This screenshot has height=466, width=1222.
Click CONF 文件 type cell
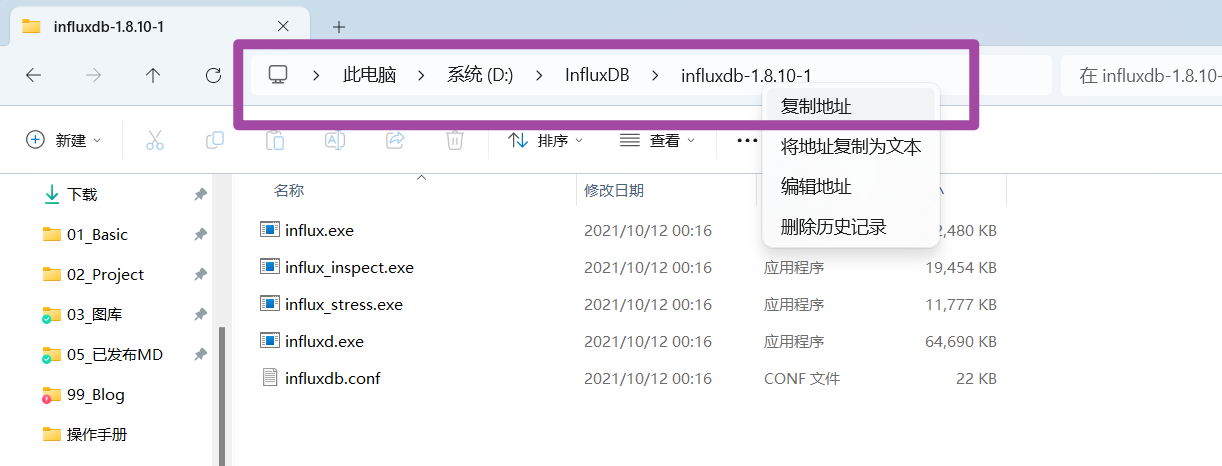802,378
